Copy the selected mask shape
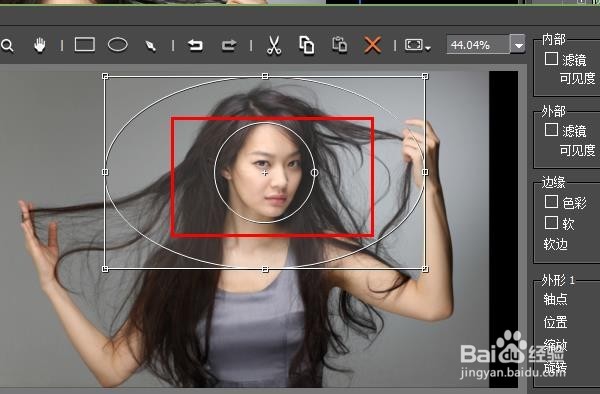600x394 pixels. pyautogui.click(x=307, y=46)
